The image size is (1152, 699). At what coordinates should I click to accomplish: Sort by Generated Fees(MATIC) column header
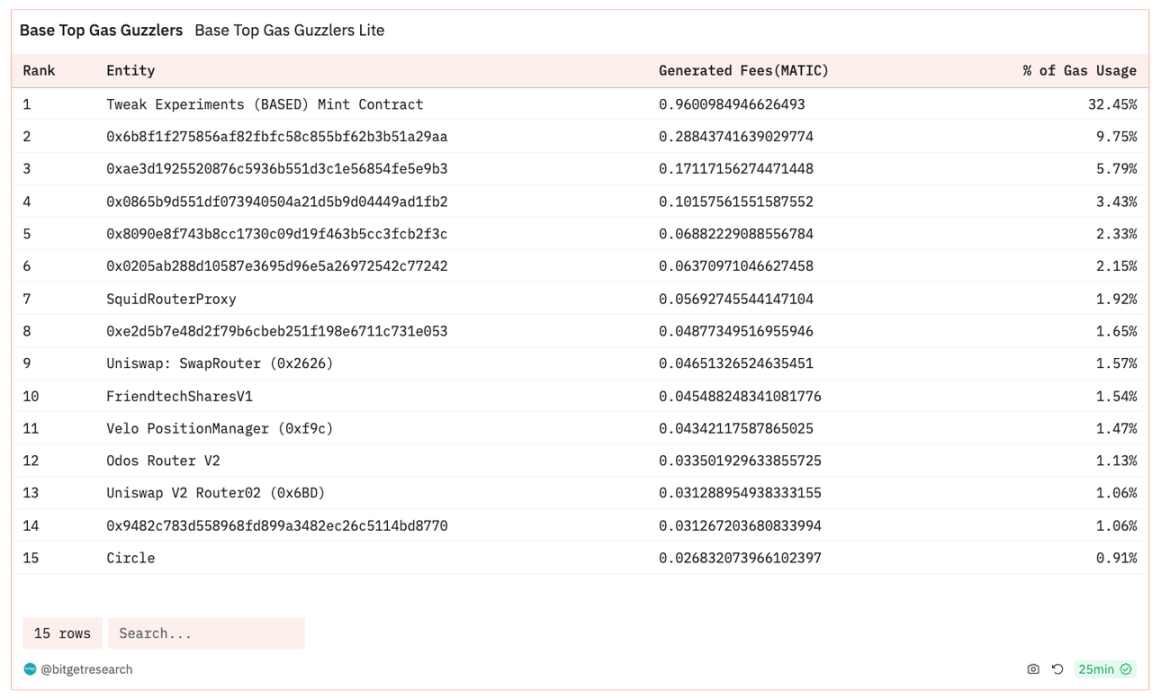click(x=743, y=71)
